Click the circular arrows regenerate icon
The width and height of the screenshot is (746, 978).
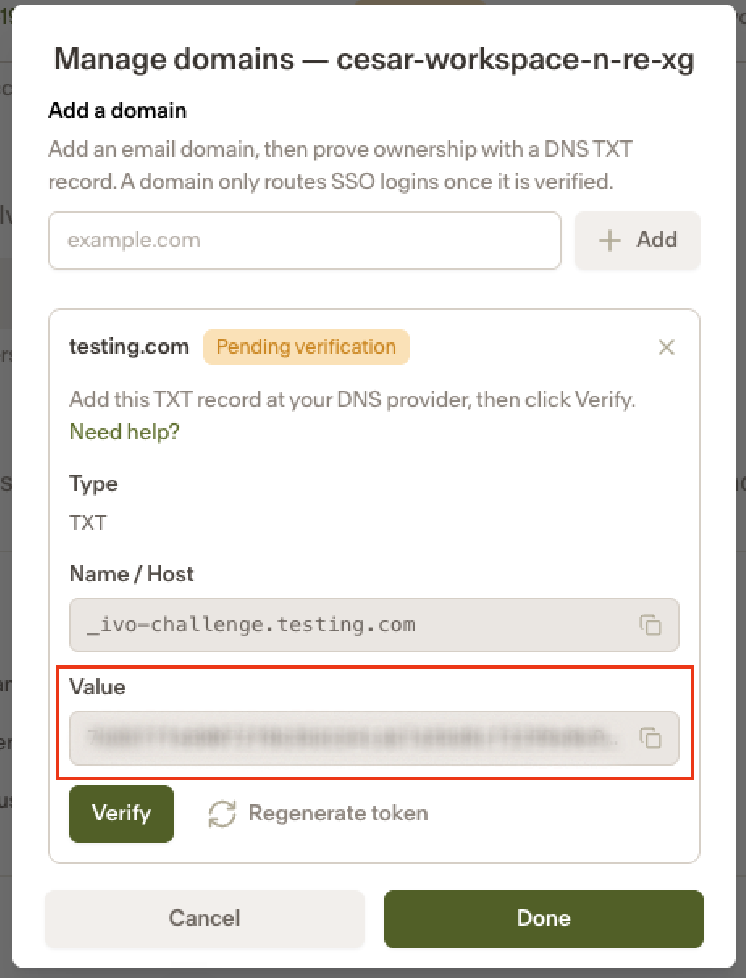click(x=222, y=813)
